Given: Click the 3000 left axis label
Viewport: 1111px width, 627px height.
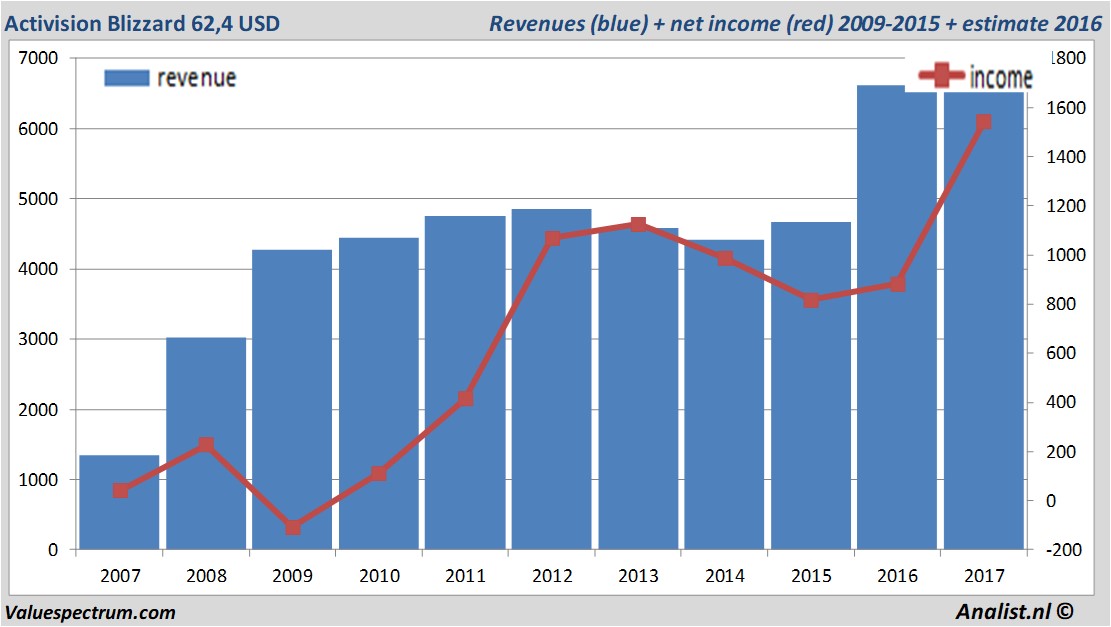Looking at the screenshot, I should point(38,339).
